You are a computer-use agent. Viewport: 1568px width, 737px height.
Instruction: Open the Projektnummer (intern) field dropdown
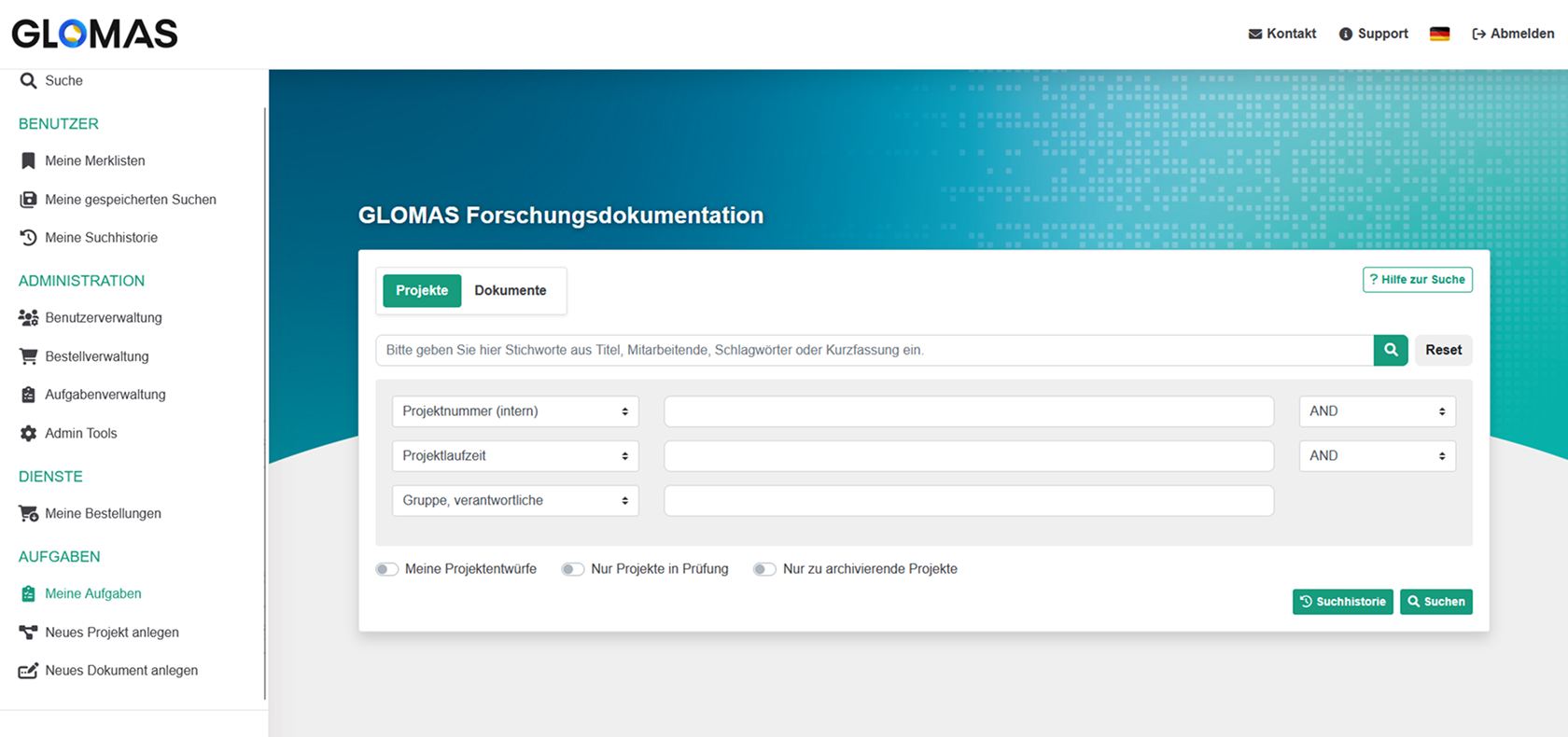point(515,411)
